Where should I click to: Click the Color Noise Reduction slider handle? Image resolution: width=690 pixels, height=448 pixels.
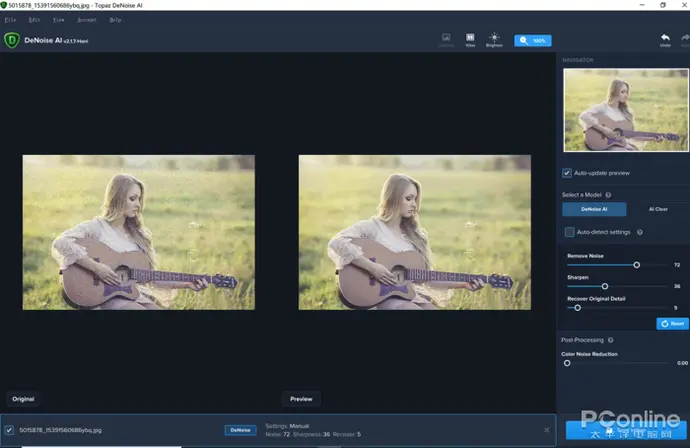567,363
